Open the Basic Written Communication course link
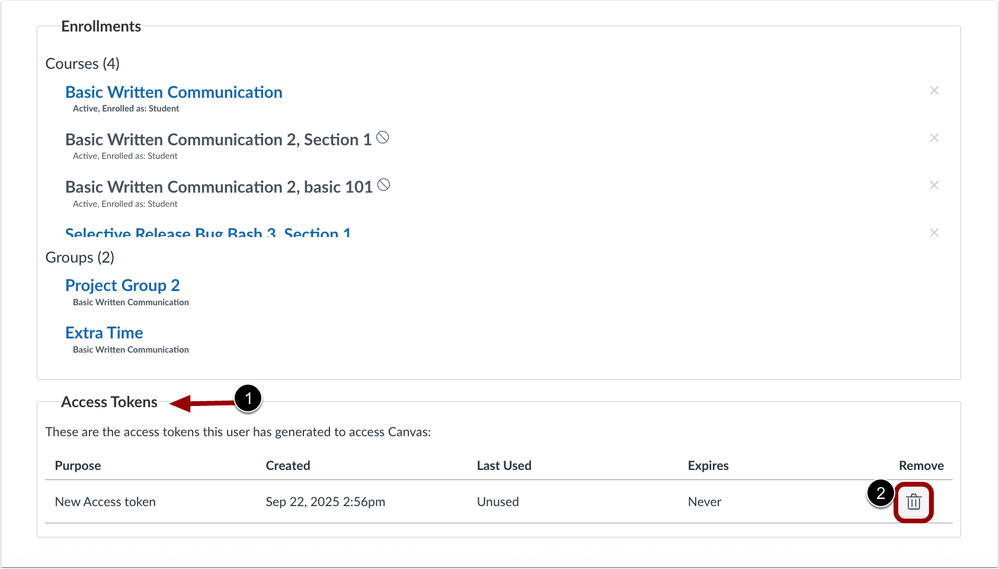The width and height of the screenshot is (999, 569). coord(173,92)
